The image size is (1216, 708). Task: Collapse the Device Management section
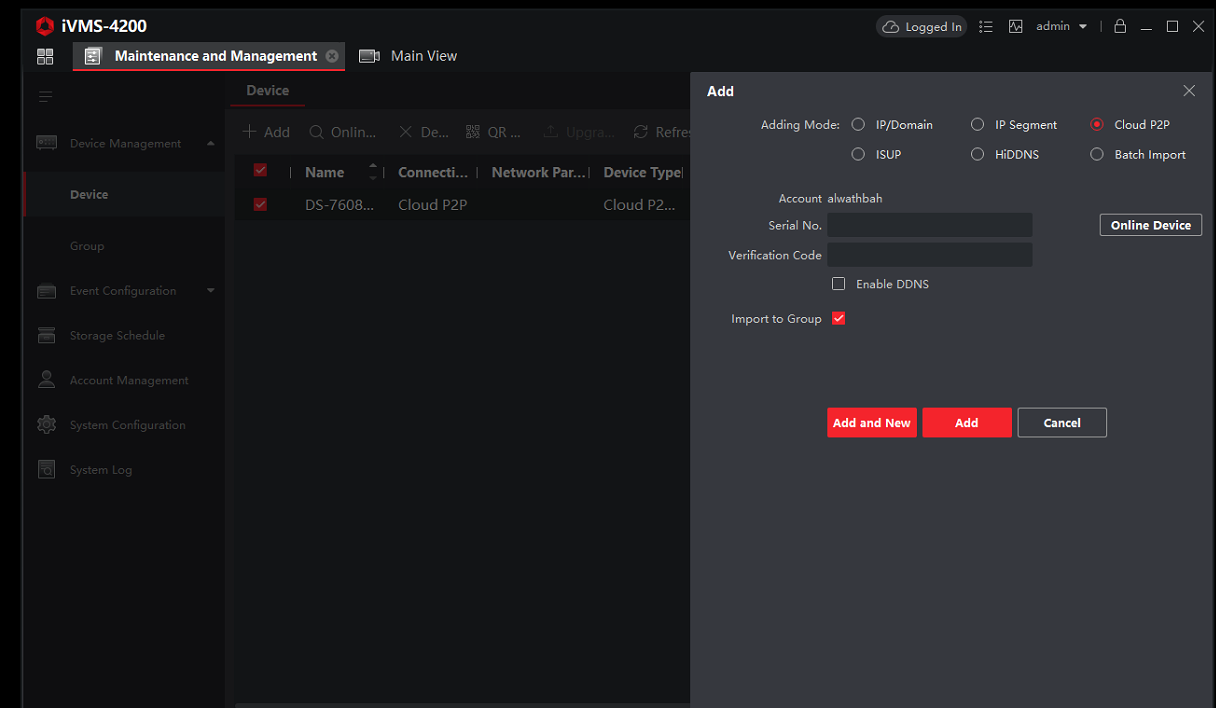[x=210, y=144]
